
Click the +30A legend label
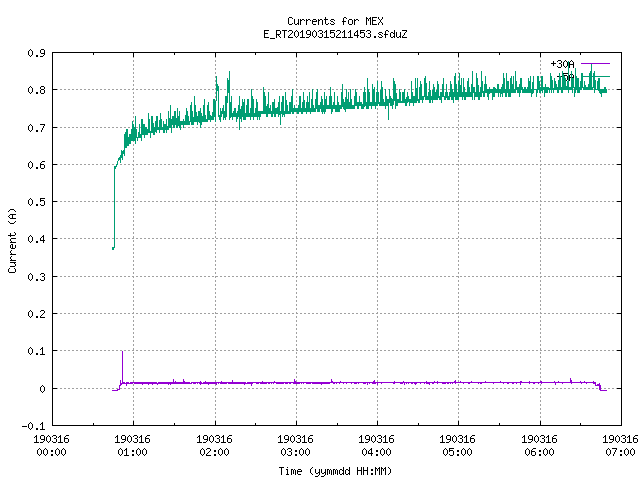[x=562, y=64]
